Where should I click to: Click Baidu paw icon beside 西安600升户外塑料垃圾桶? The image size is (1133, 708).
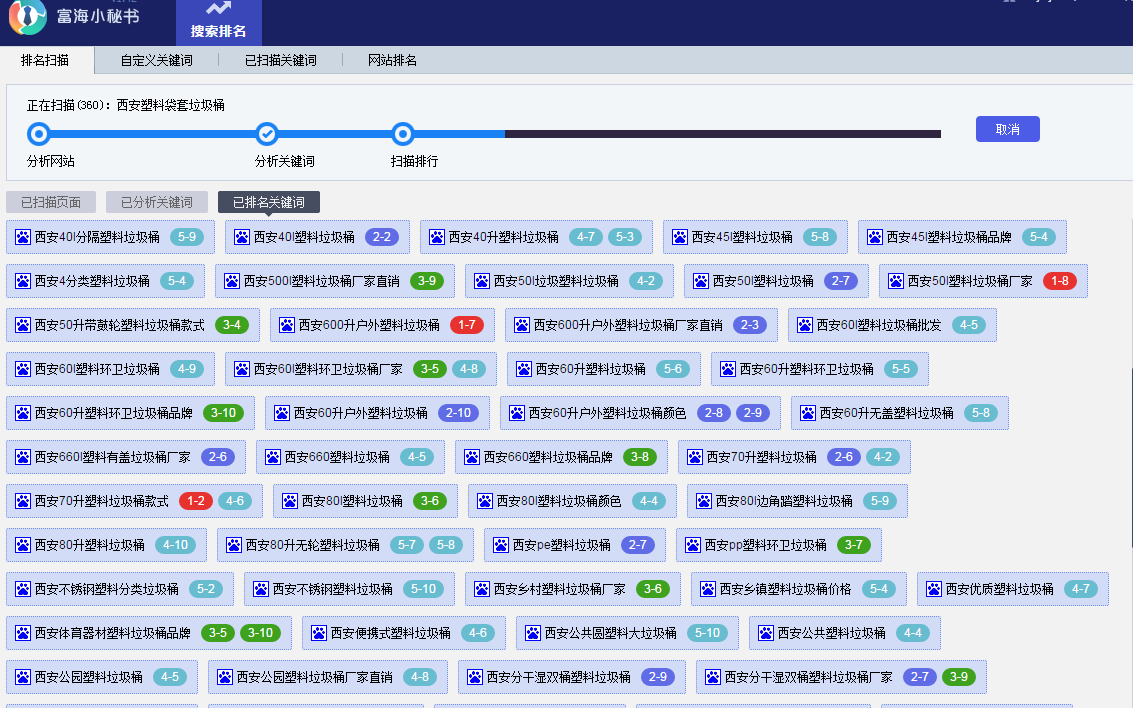pos(287,325)
